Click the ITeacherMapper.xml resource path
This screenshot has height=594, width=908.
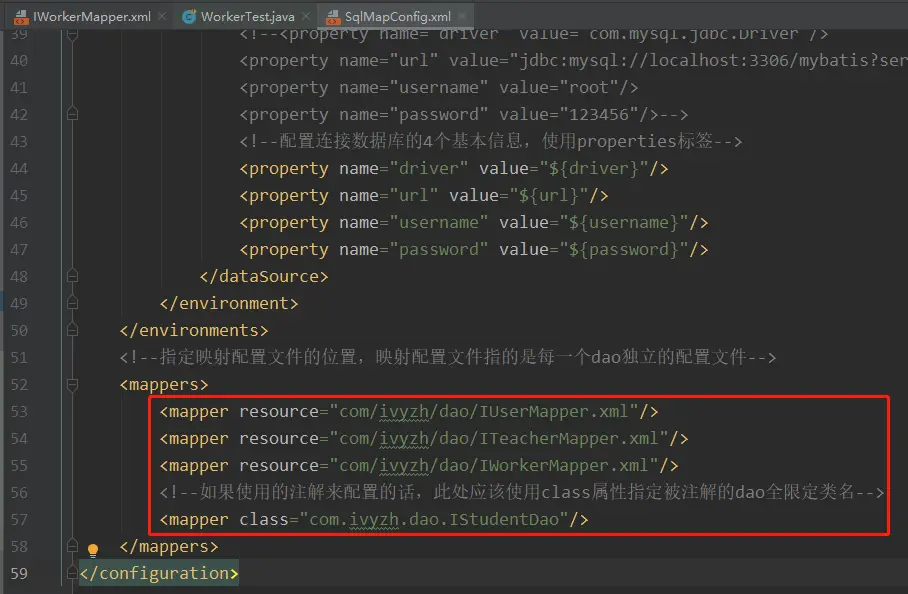click(499, 438)
